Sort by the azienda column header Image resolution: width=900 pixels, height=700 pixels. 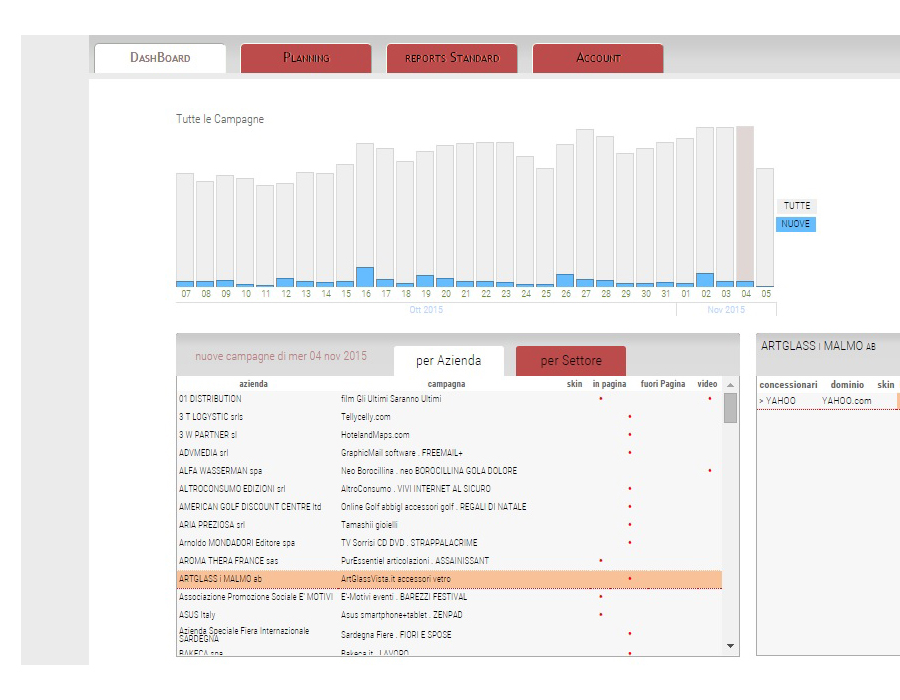(253, 384)
